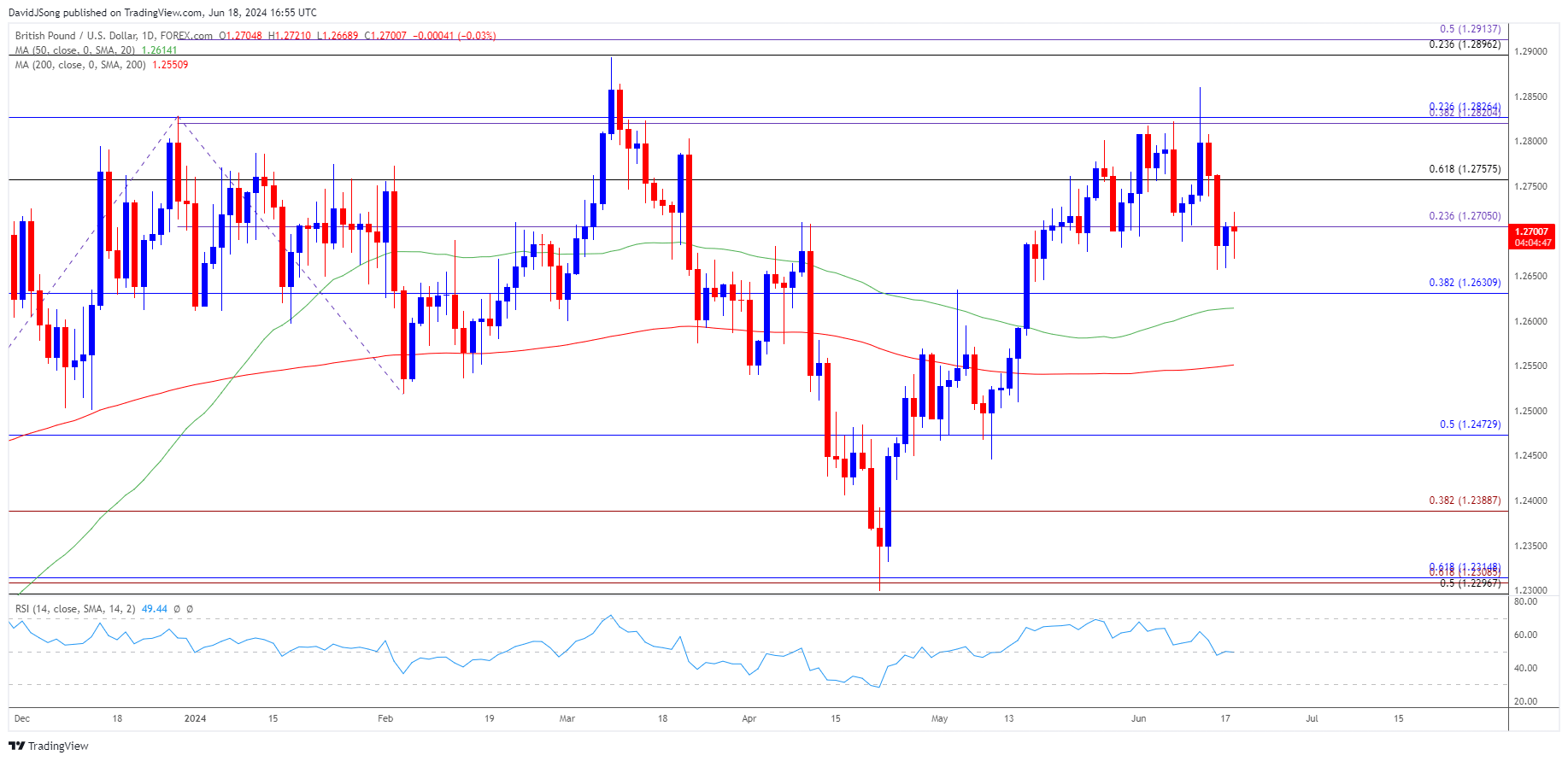
Task: Click the MA (200, close, 0, SMA, 200) legend
Action: 80,65
